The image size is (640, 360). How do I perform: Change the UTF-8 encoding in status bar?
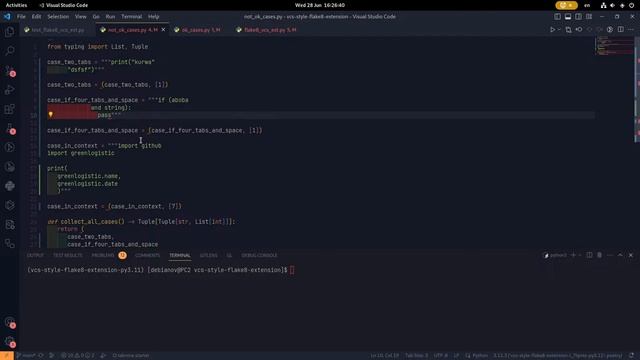[440, 356]
